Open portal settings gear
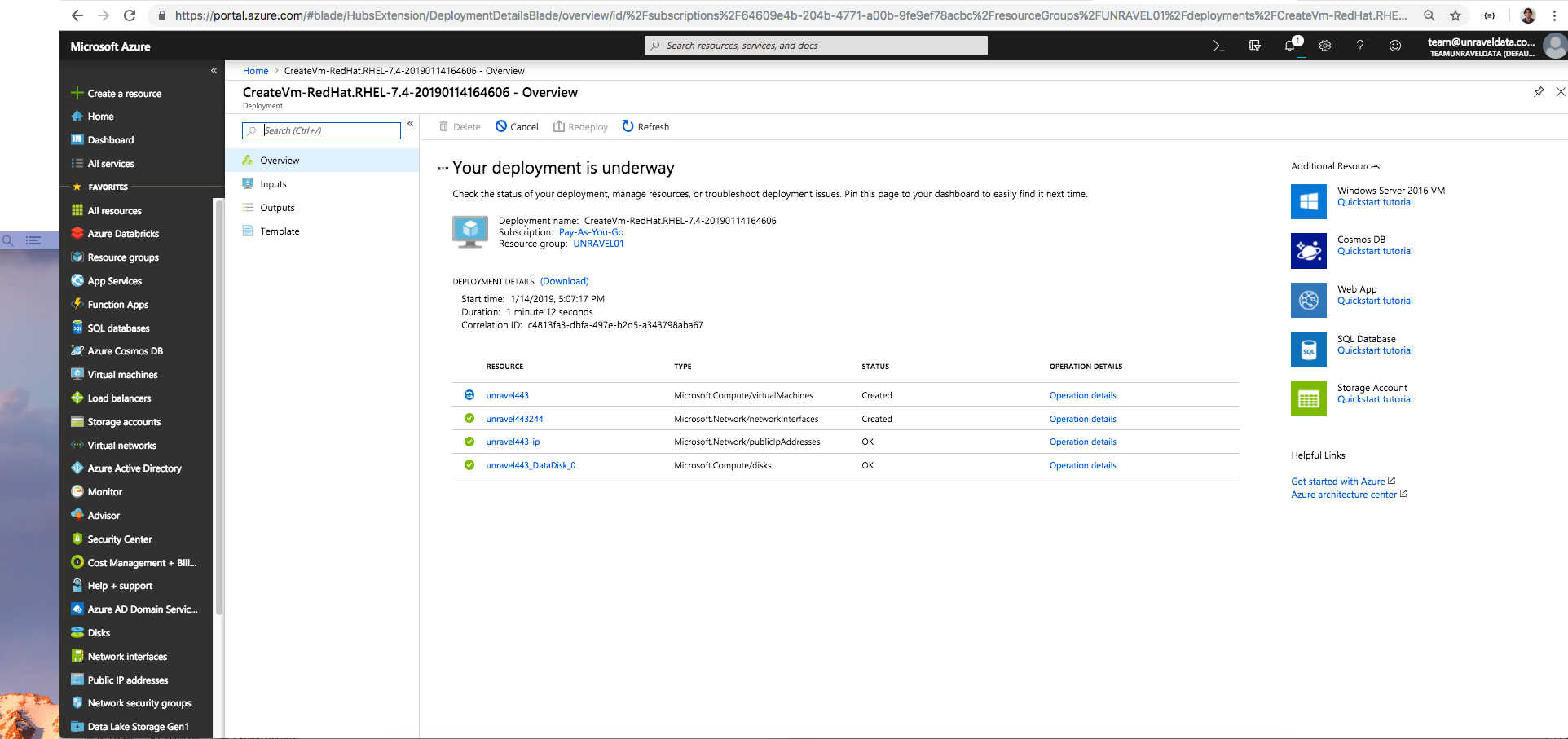 point(1325,46)
